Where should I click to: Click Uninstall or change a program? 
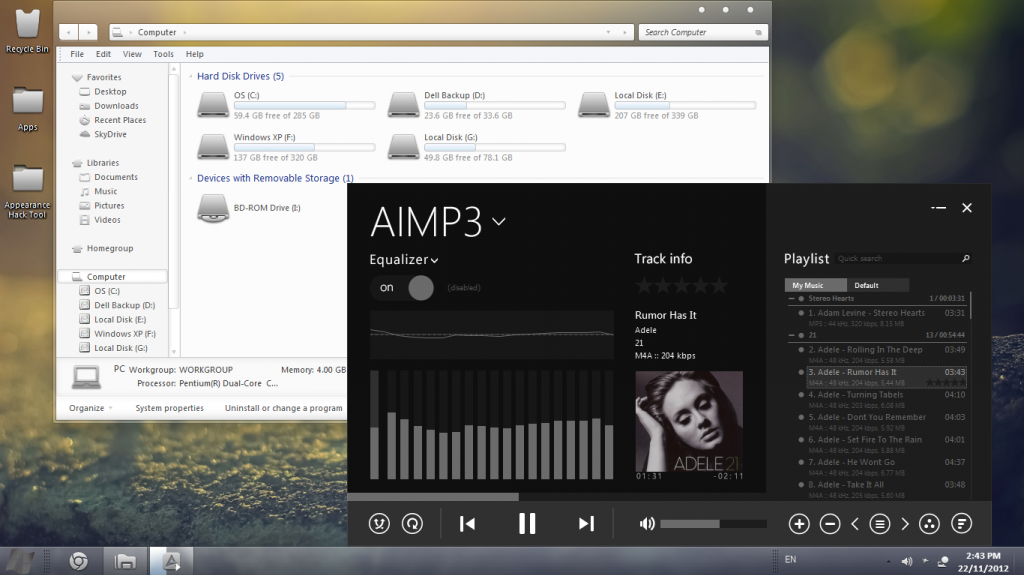(283, 408)
